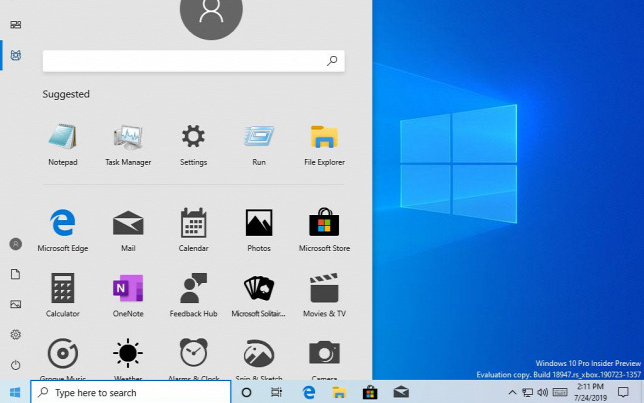Launch Task Manager from the Start menu
644x403 pixels.
pos(128,139)
